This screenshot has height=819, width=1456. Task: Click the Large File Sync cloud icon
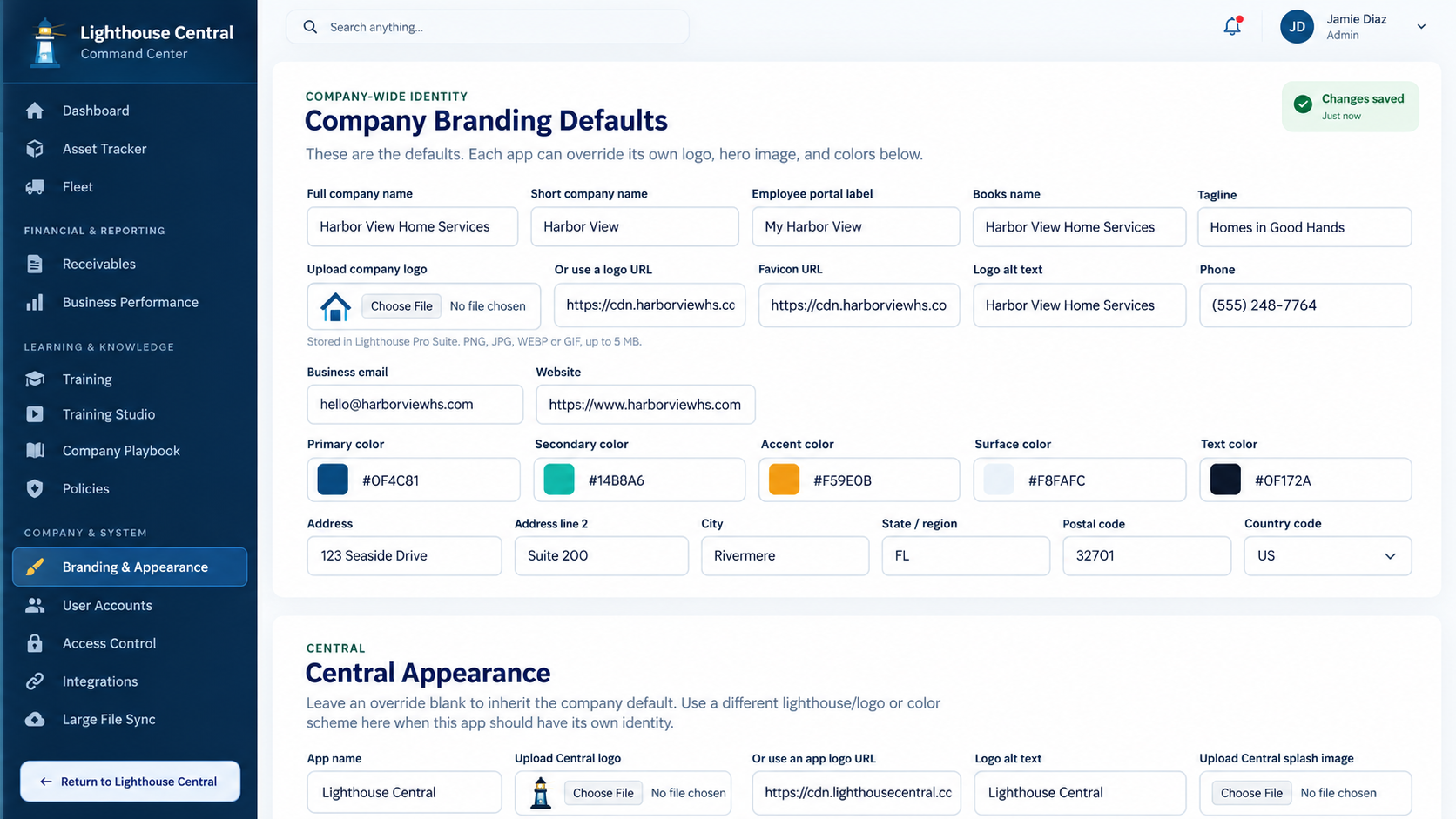coord(35,720)
